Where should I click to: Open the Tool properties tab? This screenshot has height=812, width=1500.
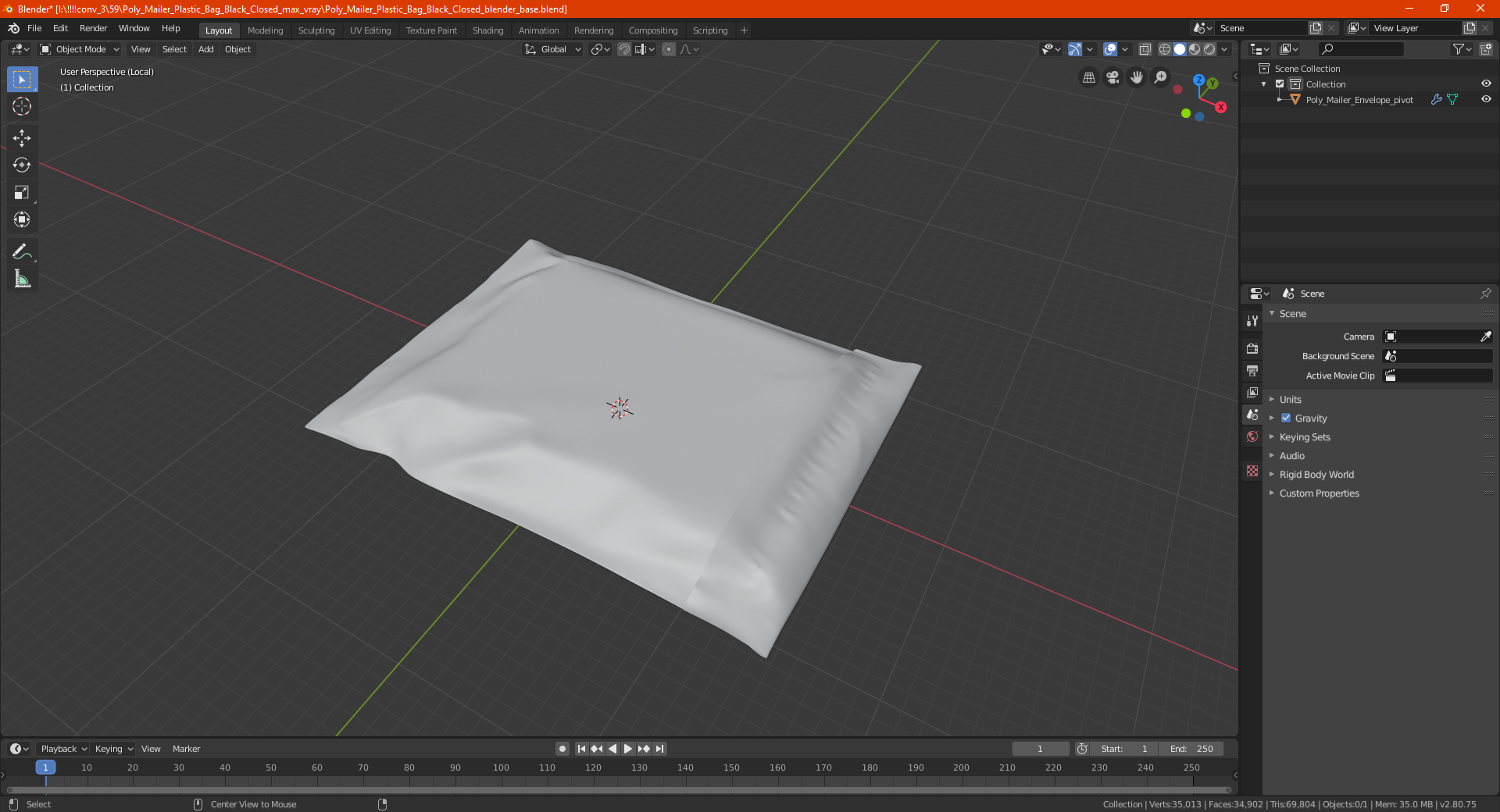[x=1252, y=321]
